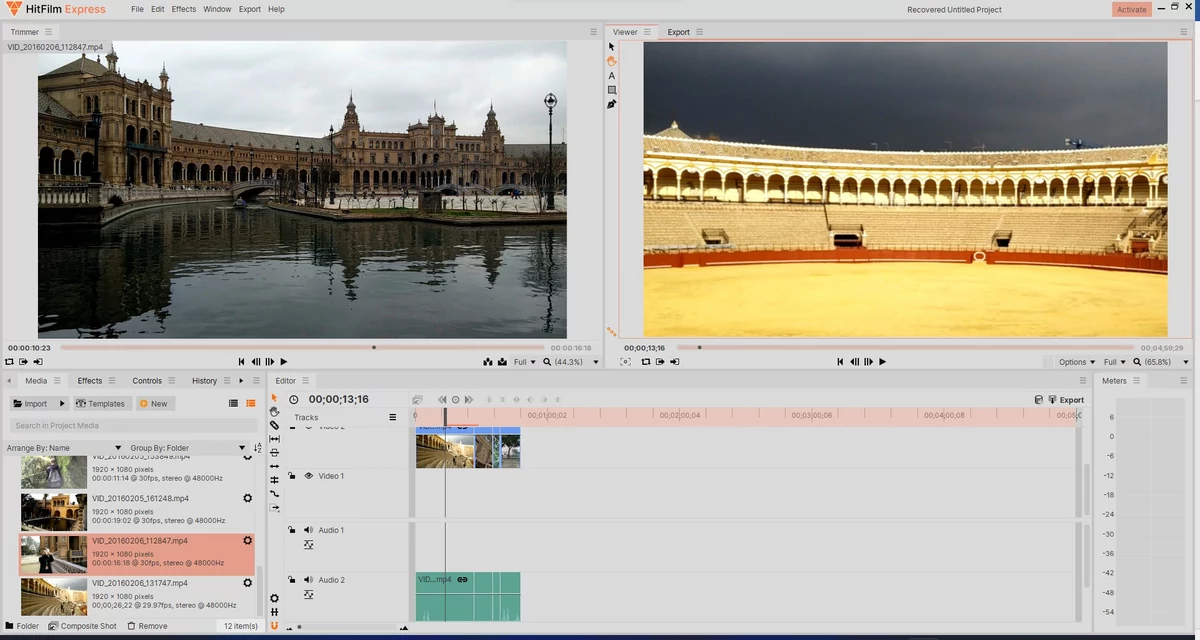Open the File menu
The height and width of the screenshot is (640, 1200).
pos(137,9)
